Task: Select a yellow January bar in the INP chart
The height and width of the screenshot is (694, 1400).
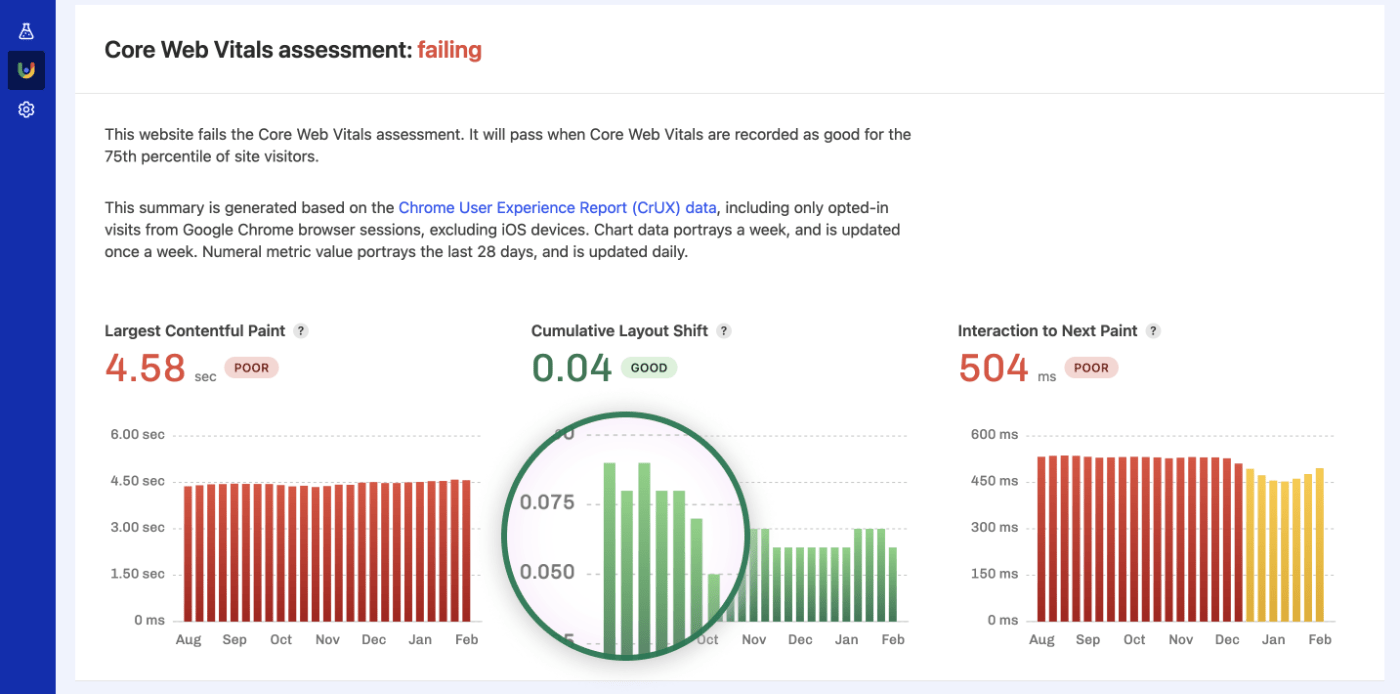Action: [1276, 545]
